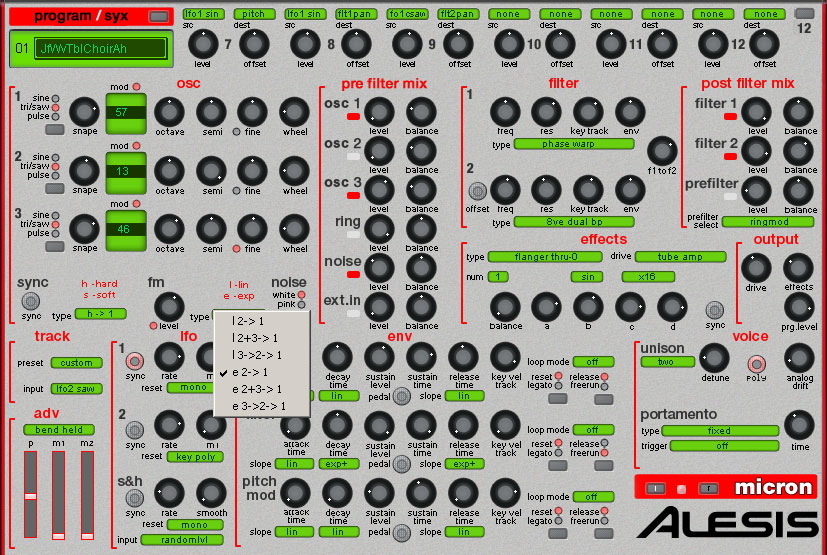Screen dimensions: 827x555
Task: Click the portamento time knob
Action: [799, 425]
